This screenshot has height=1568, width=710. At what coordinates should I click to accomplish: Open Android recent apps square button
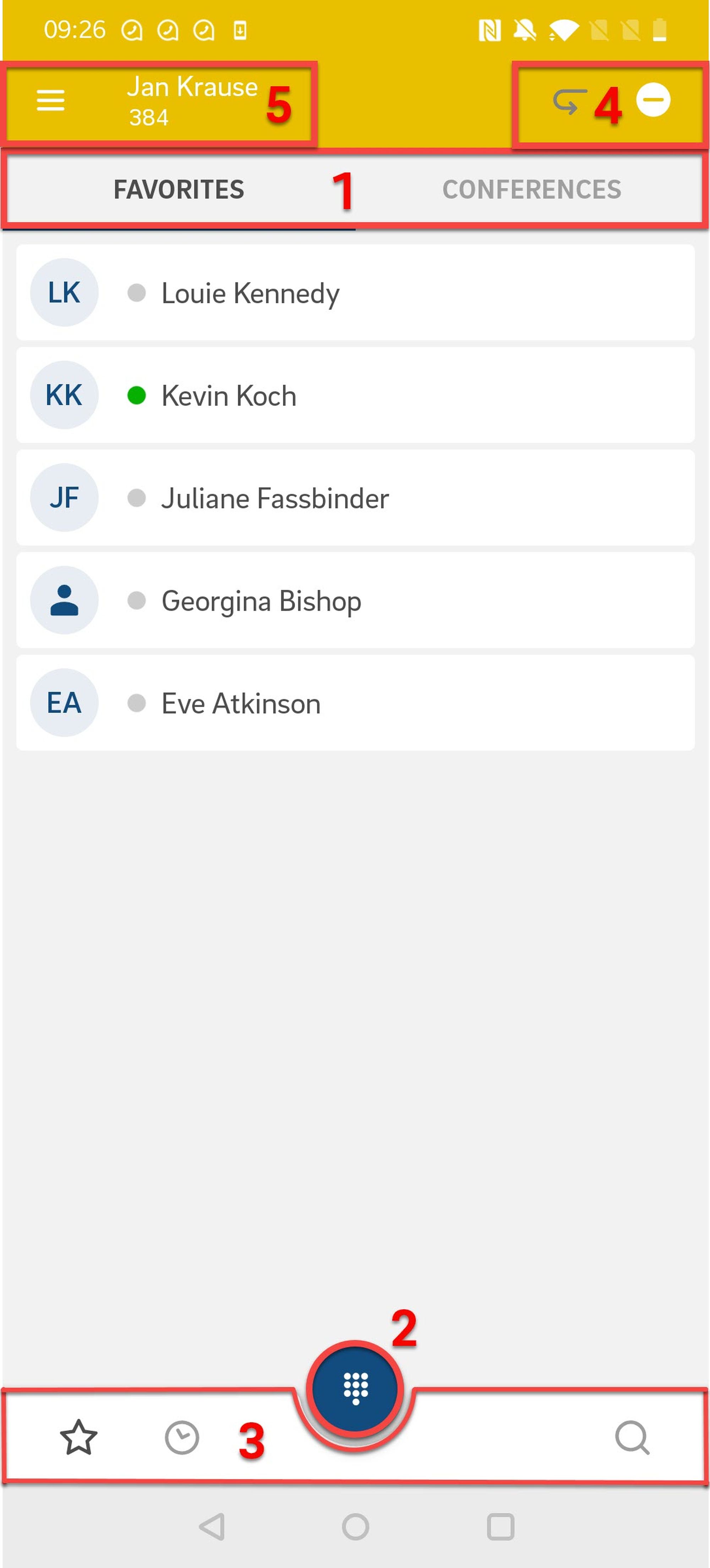click(x=500, y=1526)
